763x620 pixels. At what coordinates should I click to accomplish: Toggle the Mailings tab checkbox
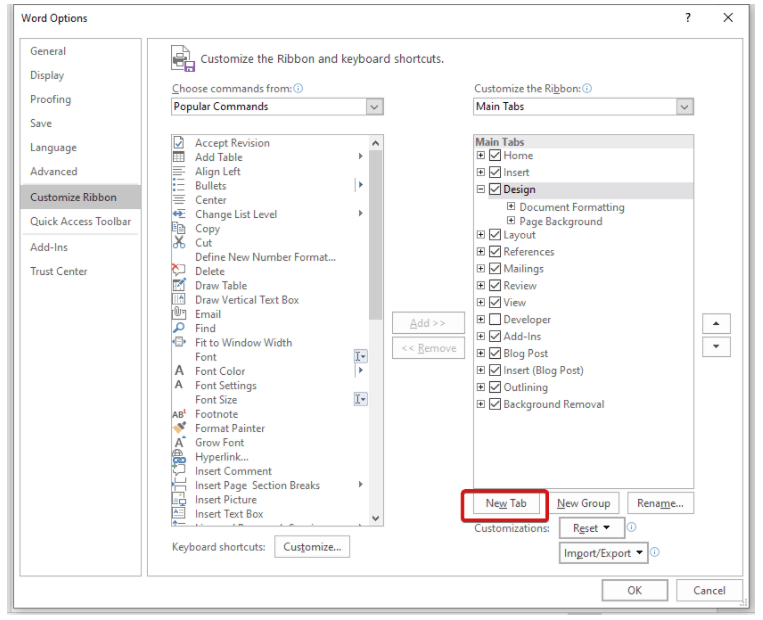495,269
